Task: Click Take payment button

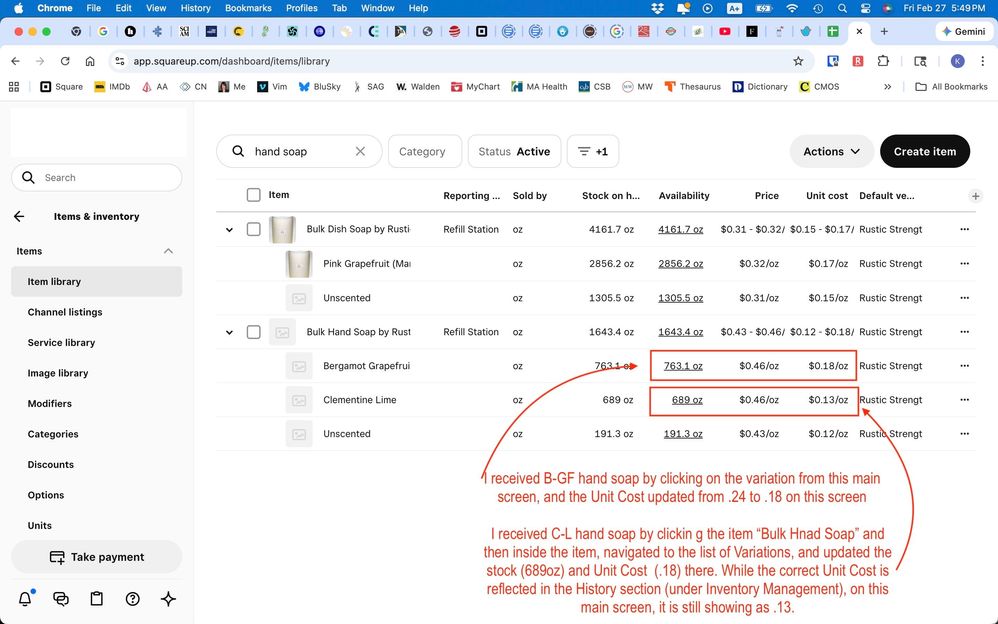Action: pyautogui.click(x=97, y=557)
